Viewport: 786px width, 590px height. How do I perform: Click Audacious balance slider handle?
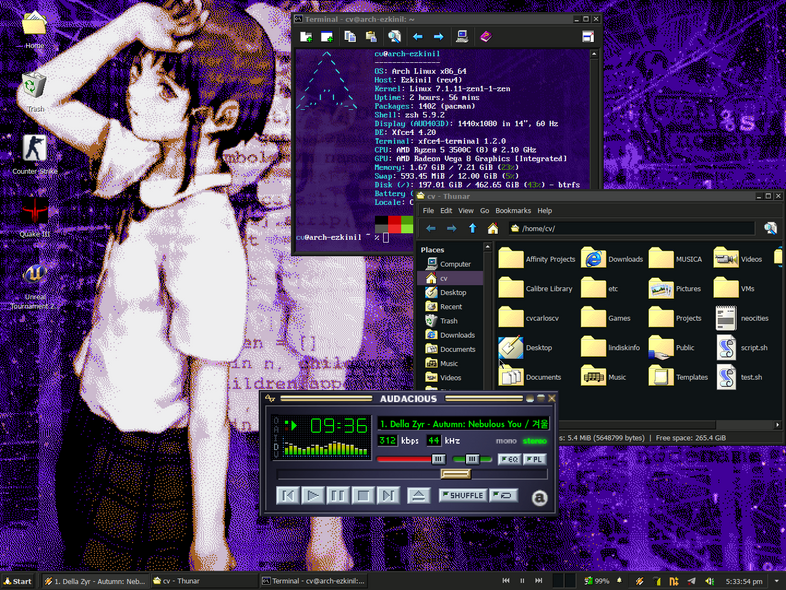[472, 459]
